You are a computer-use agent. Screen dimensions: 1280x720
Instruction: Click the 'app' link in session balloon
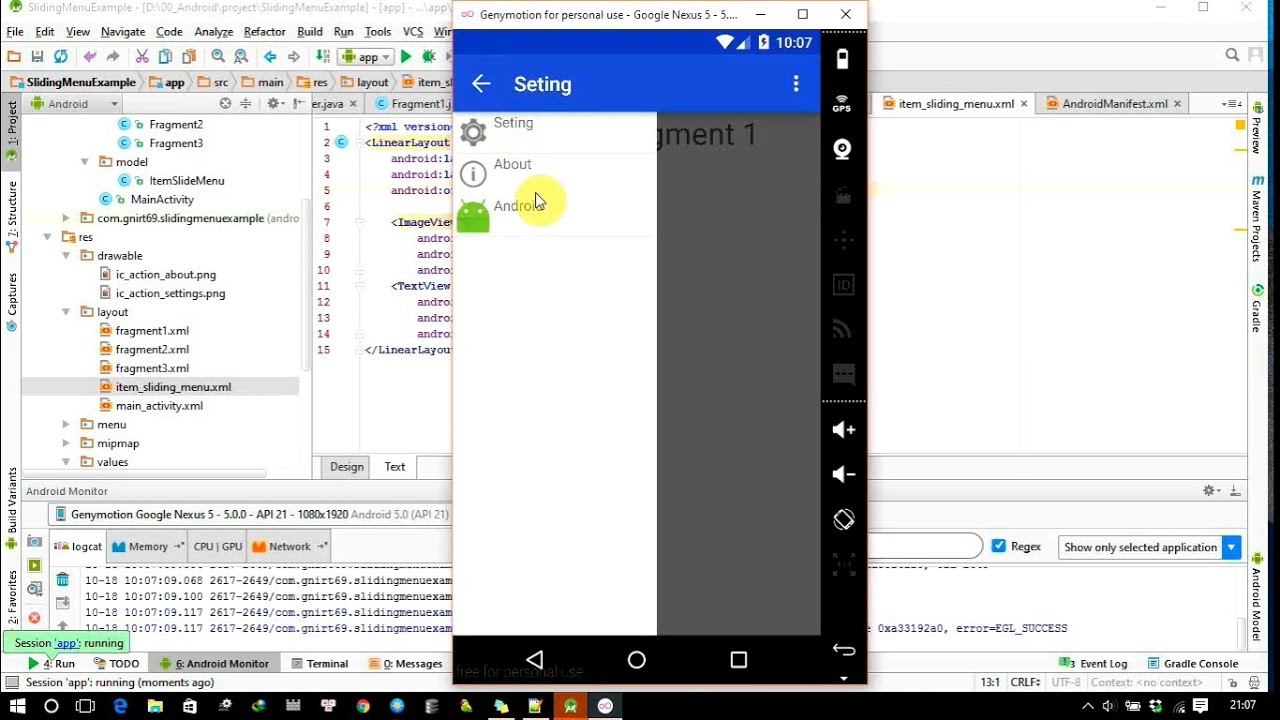67,643
